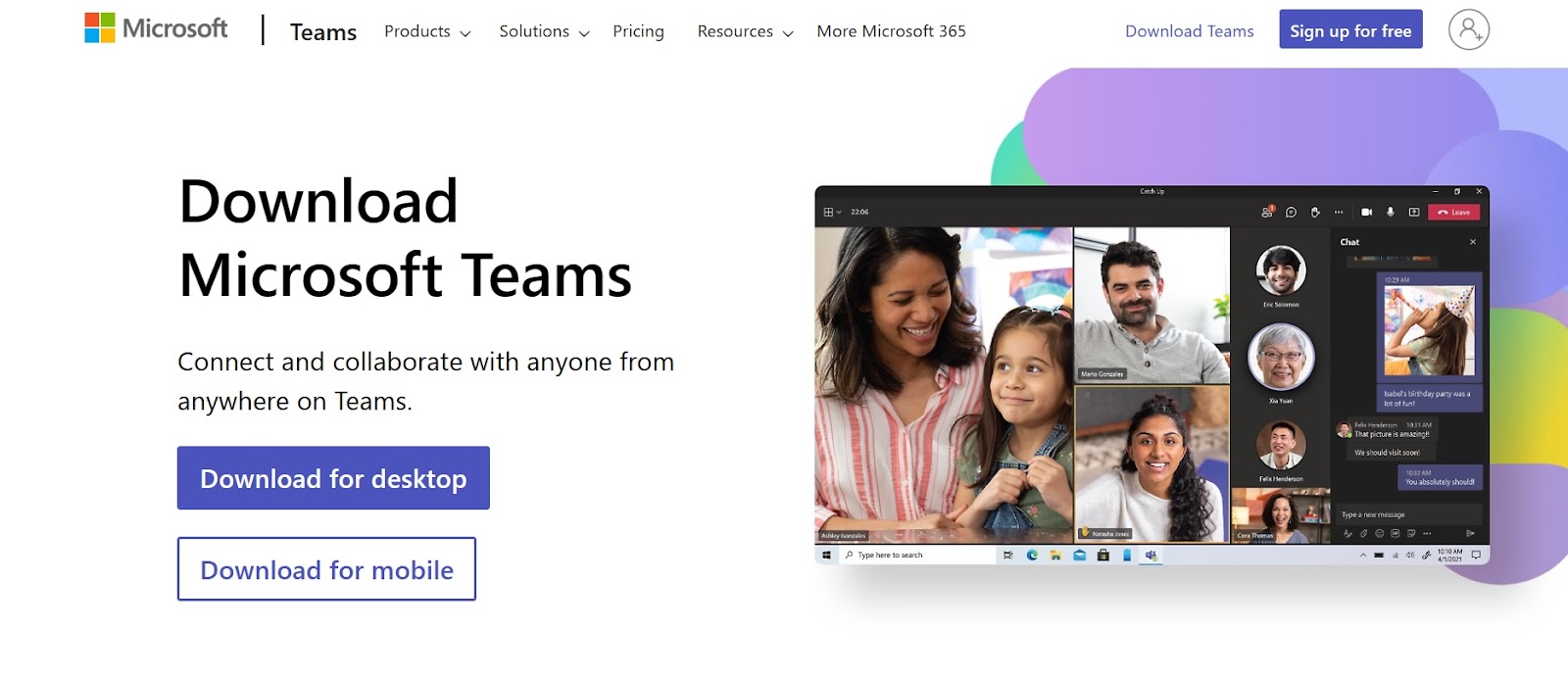Open the GIF picker icon
Image resolution: width=1568 pixels, height=680 pixels.
tap(1395, 533)
